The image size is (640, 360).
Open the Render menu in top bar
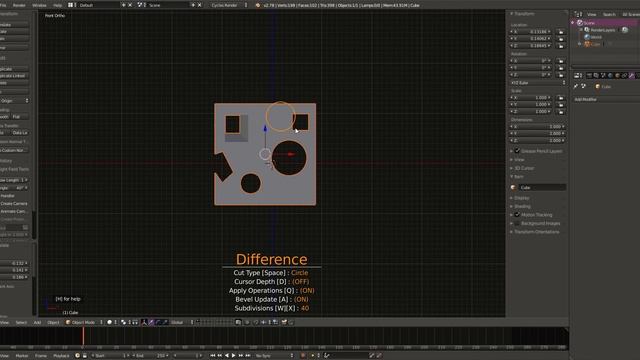pyautogui.click(x=19, y=5)
